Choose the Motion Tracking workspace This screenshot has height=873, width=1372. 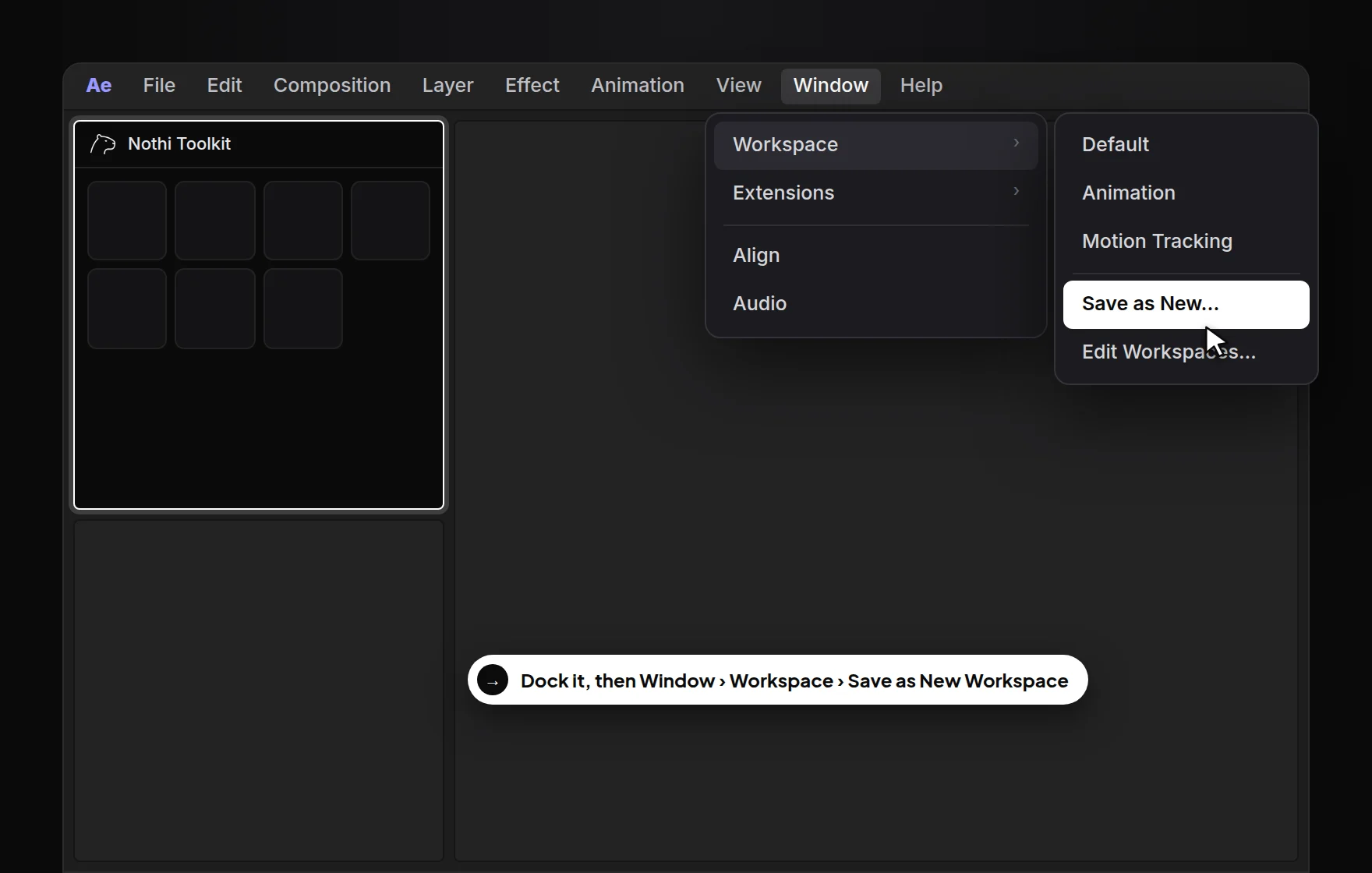pyautogui.click(x=1186, y=242)
